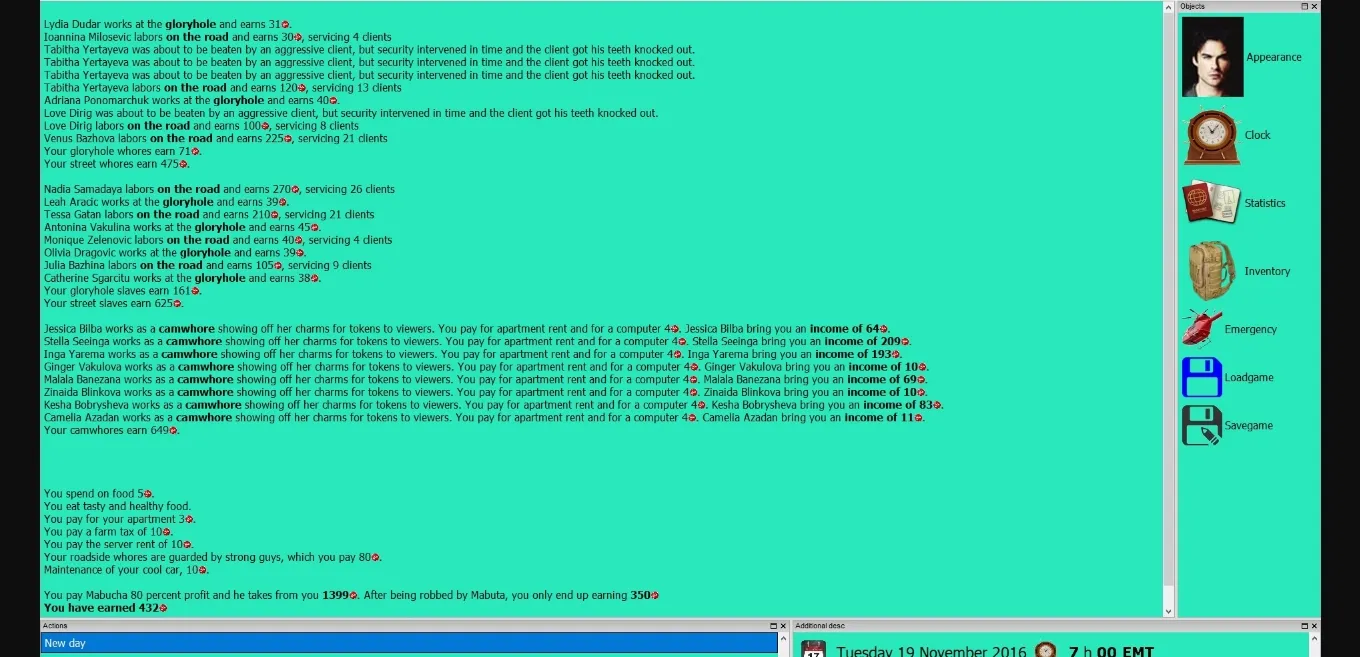The image size is (1360, 657).
Task: Click the red Emergency helicopter icon
Action: [x=1200, y=328]
